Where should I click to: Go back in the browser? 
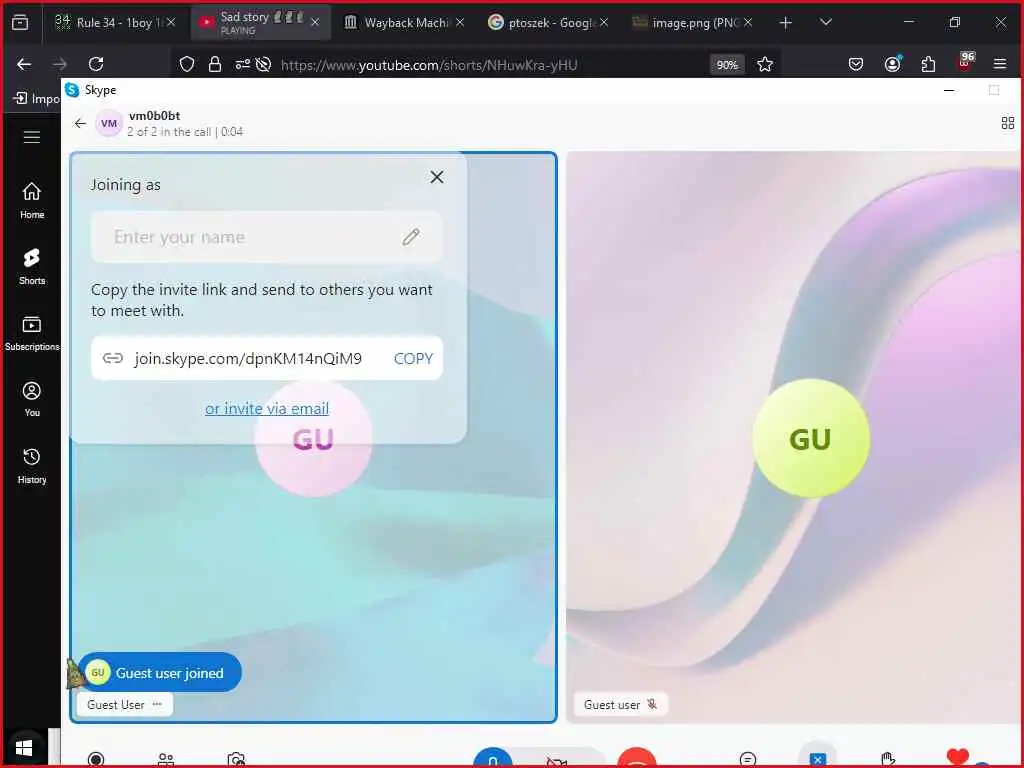tap(24, 64)
